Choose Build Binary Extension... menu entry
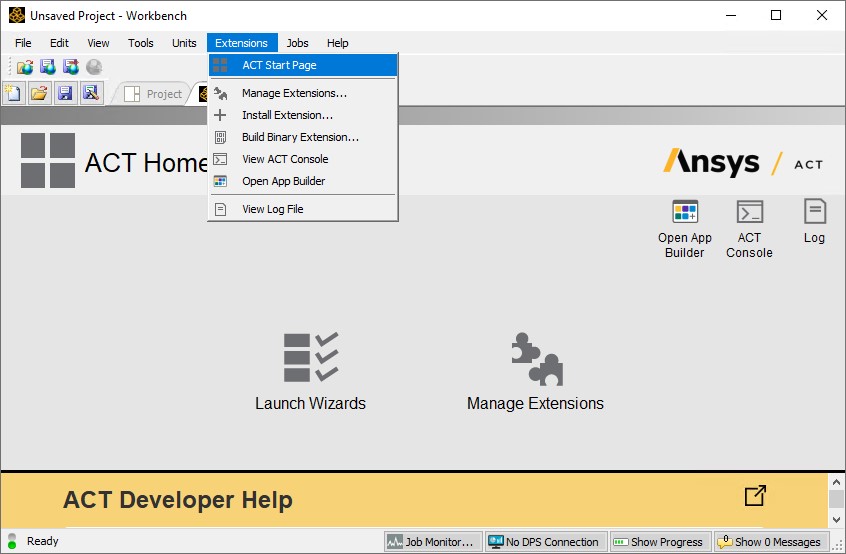The width and height of the screenshot is (846, 554). pyautogui.click(x=303, y=137)
